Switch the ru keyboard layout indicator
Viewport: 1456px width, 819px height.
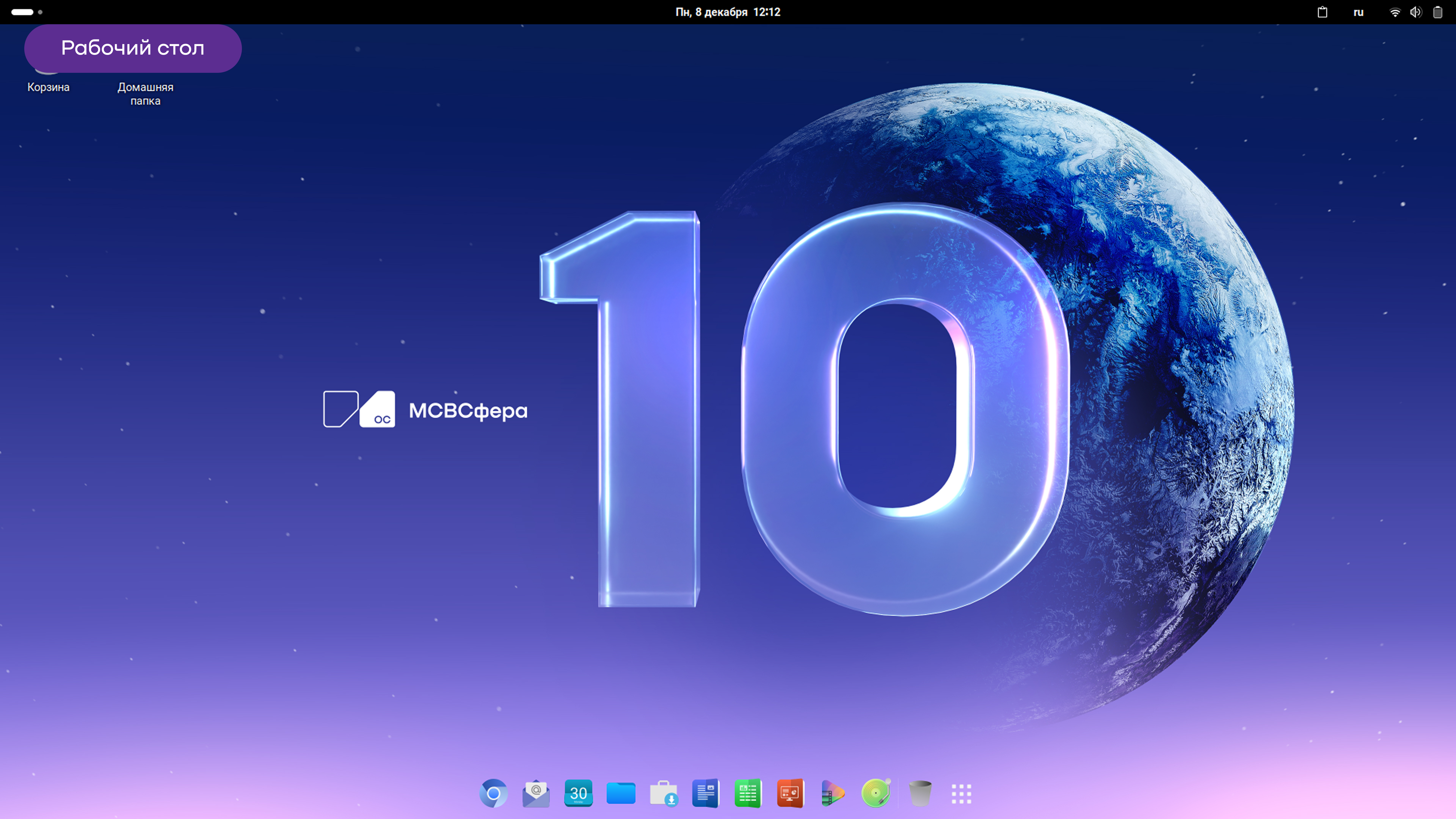(x=1358, y=12)
